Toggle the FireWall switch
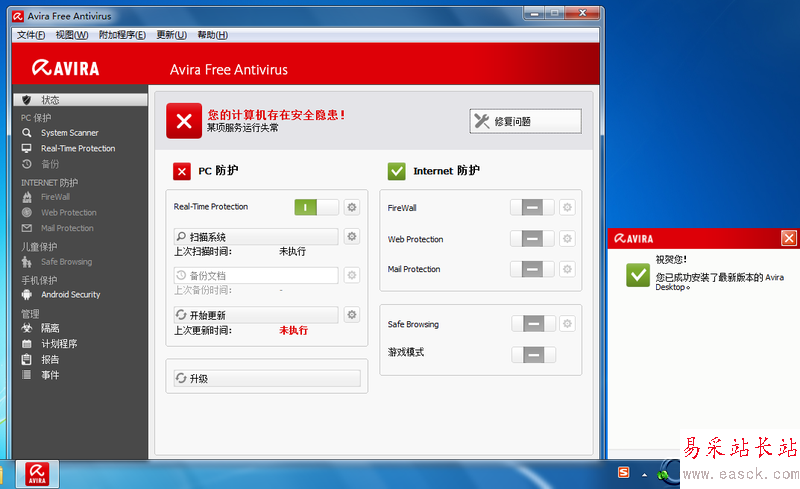Image resolution: width=800 pixels, height=489 pixels. (532, 207)
